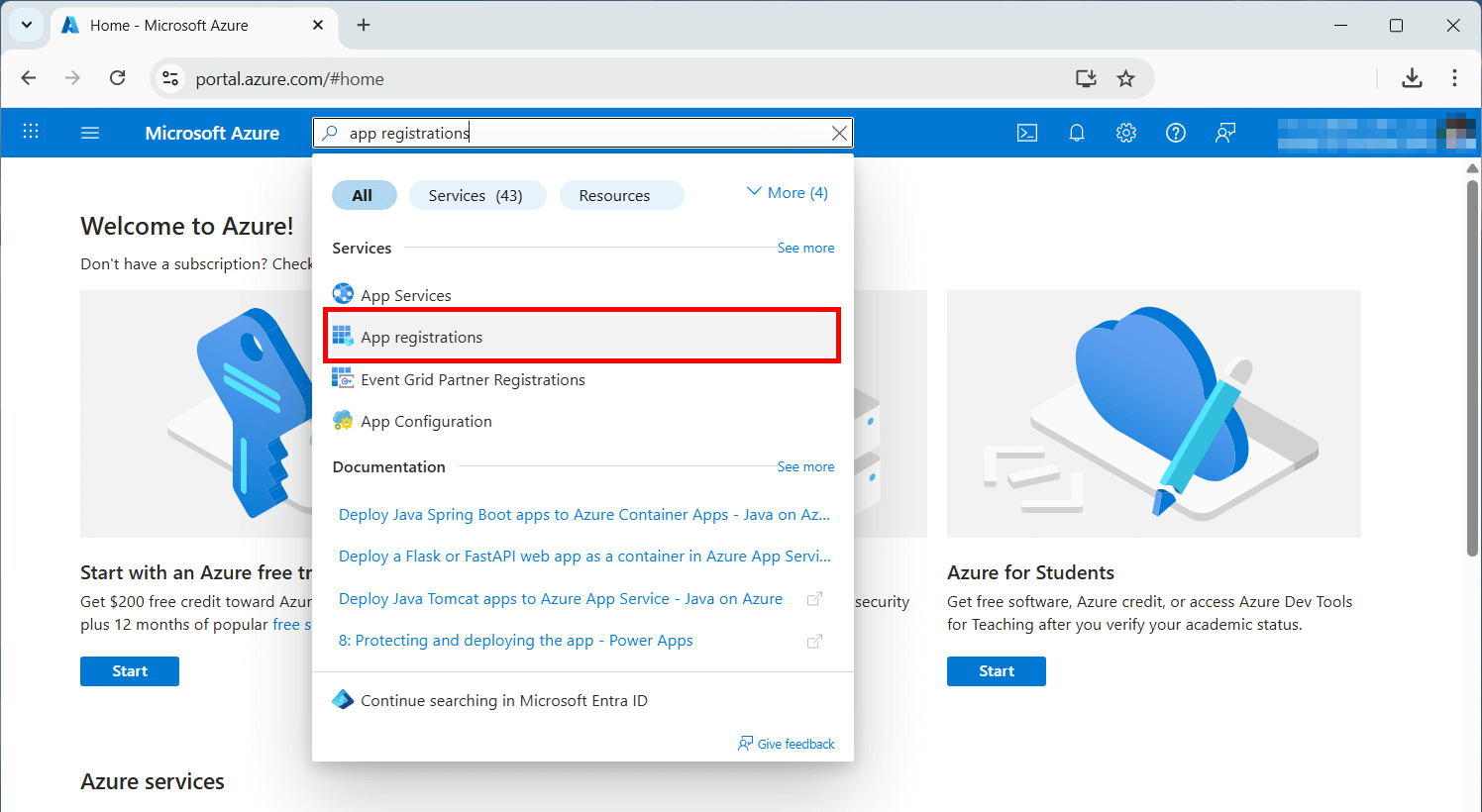Send feedback using the feedback icon
Viewport: 1482px width, 812px height.
tap(1225, 132)
